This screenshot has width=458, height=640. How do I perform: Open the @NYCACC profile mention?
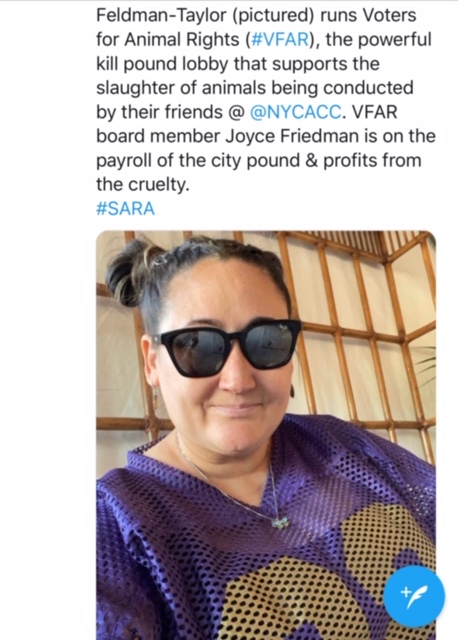295,112
